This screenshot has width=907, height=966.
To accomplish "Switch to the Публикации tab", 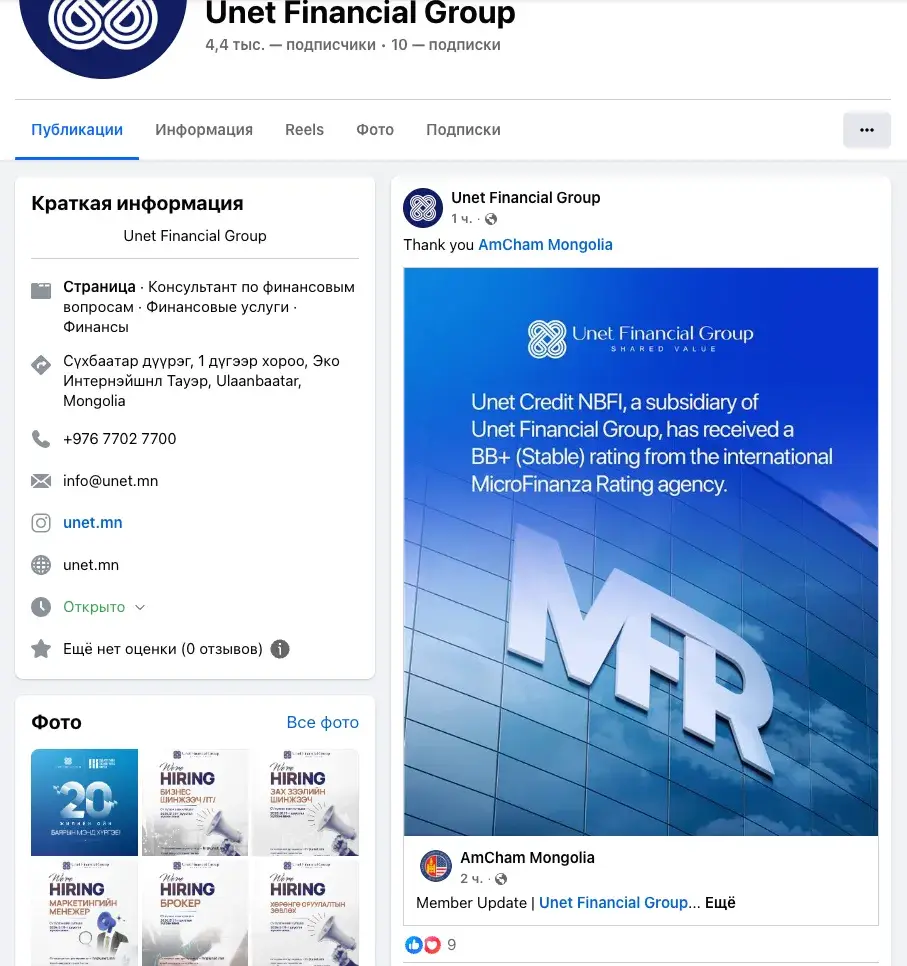I will click(77, 130).
